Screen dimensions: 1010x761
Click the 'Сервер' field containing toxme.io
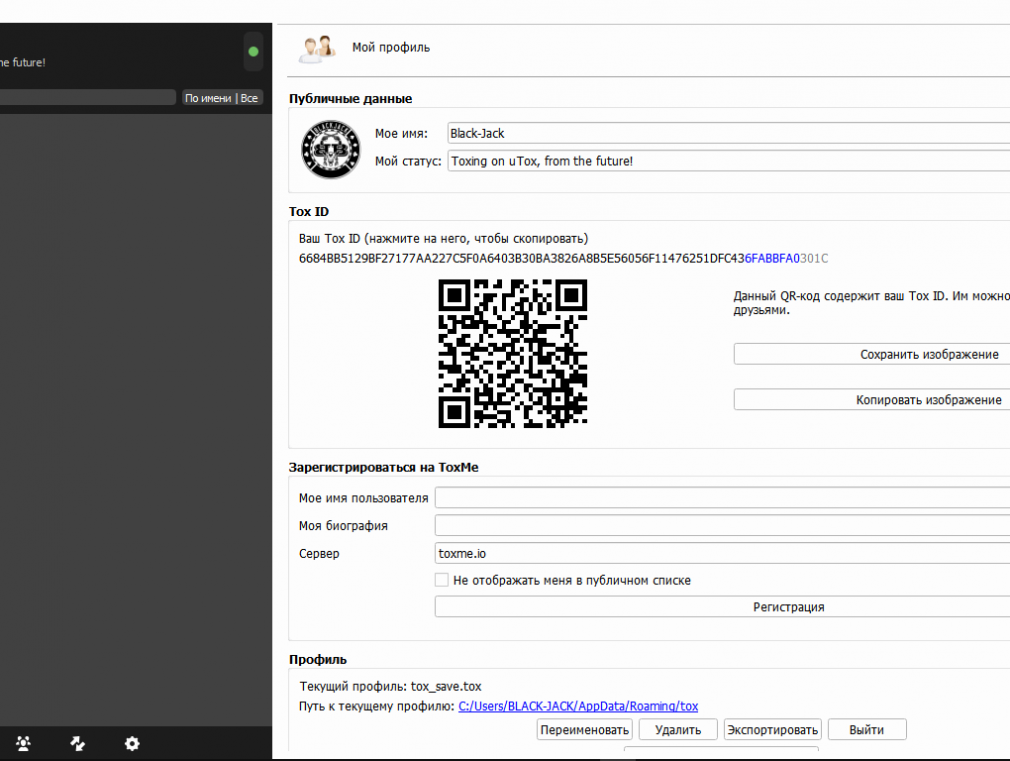tap(723, 553)
